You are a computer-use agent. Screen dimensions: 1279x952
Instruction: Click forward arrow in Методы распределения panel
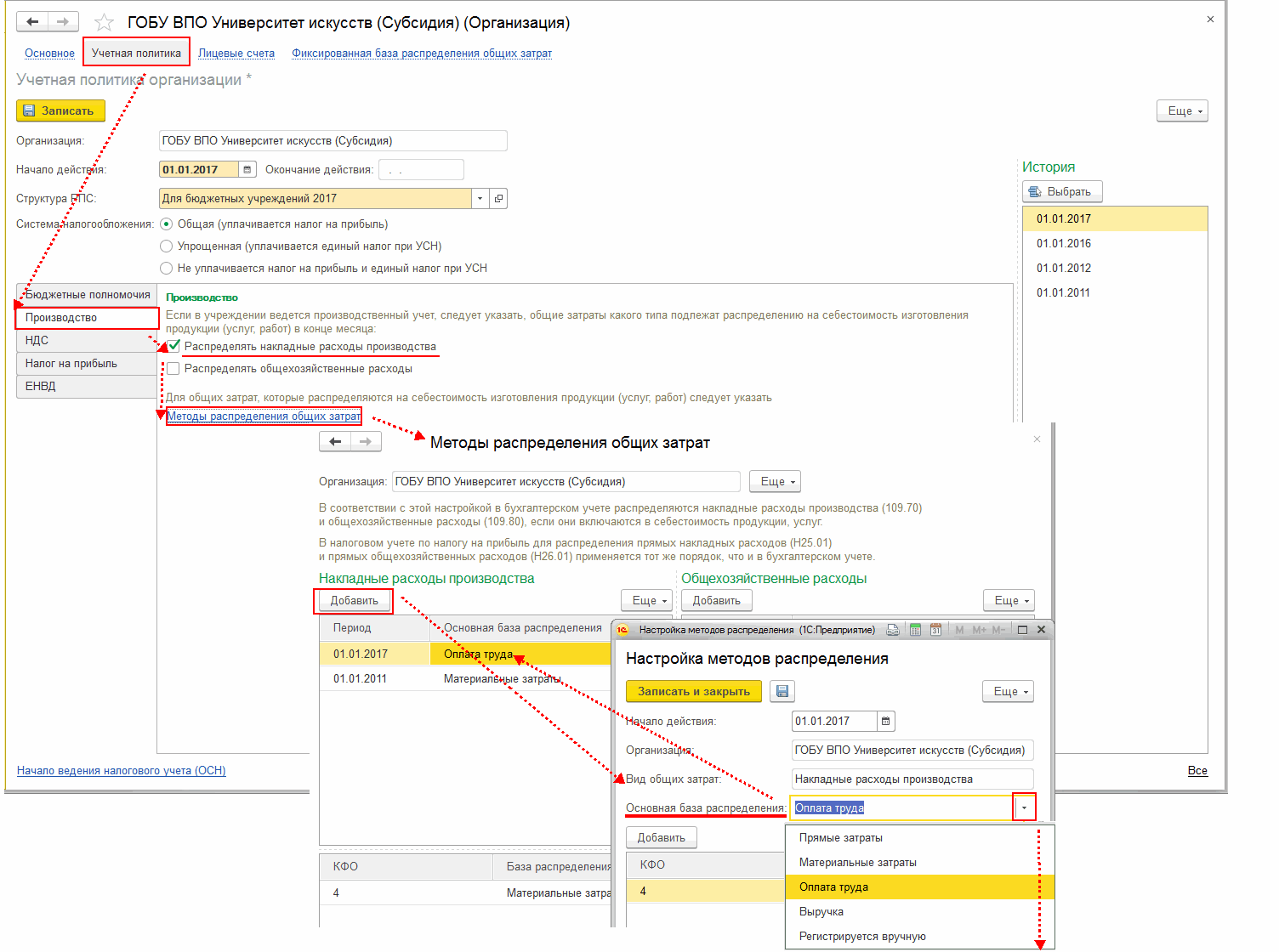(366, 442)
